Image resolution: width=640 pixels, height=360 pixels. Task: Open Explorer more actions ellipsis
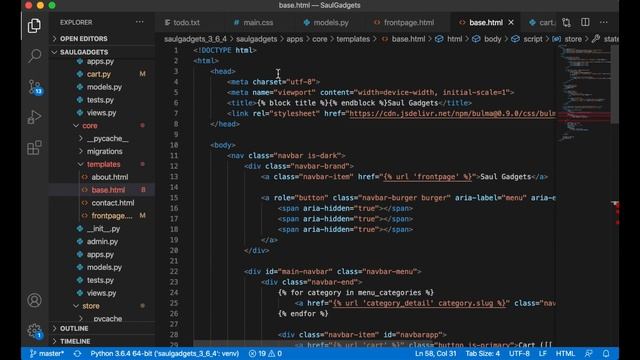[140, 22]
